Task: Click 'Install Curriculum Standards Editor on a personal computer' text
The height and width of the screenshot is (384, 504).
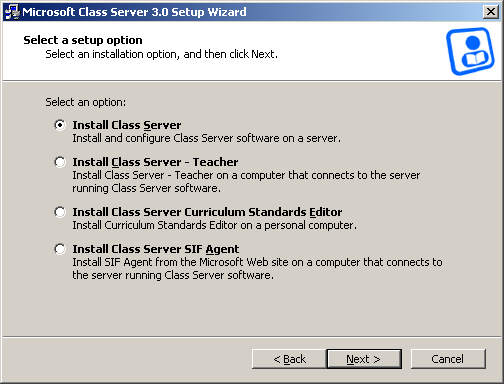Action: tap(215, 225)
